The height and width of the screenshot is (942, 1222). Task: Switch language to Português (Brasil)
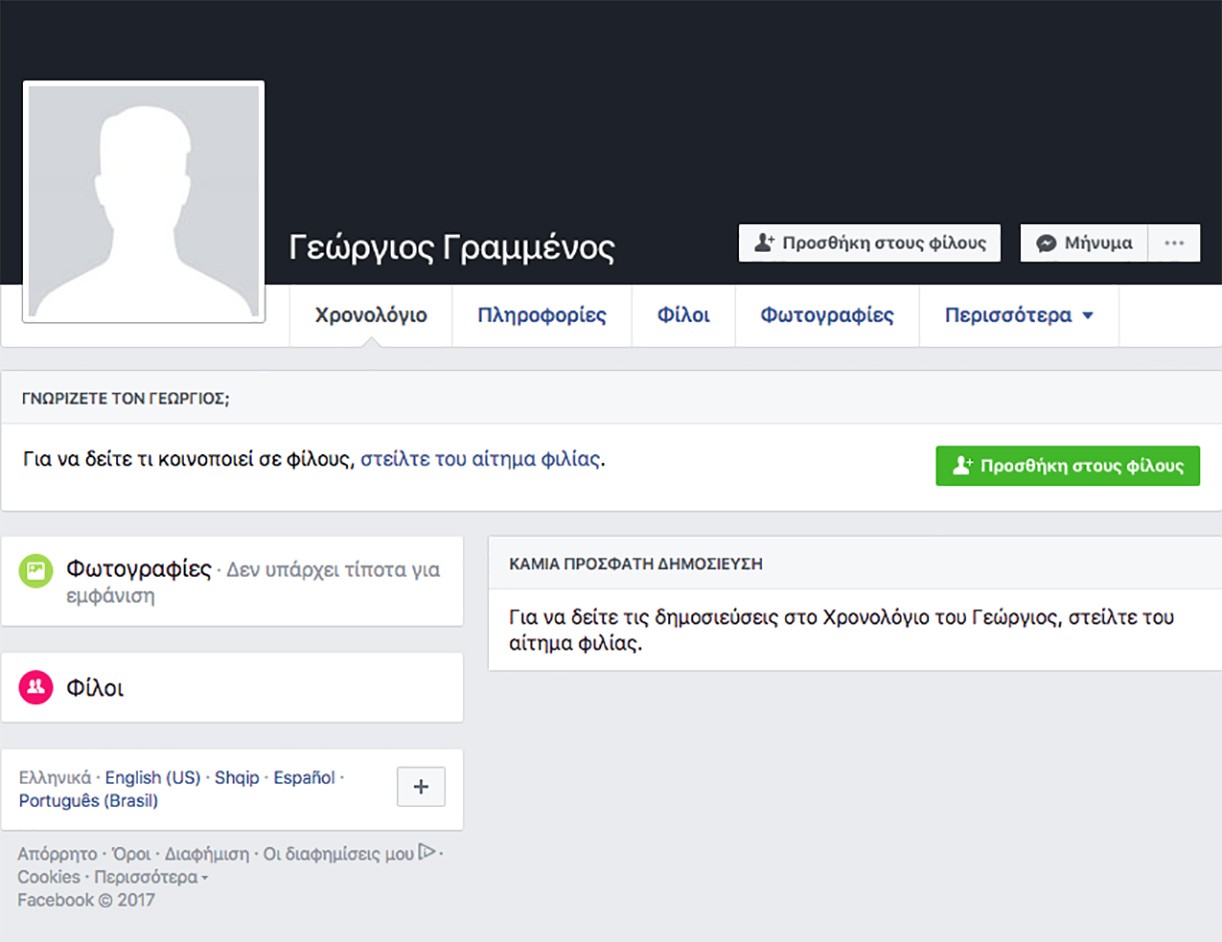coord(88,801)
